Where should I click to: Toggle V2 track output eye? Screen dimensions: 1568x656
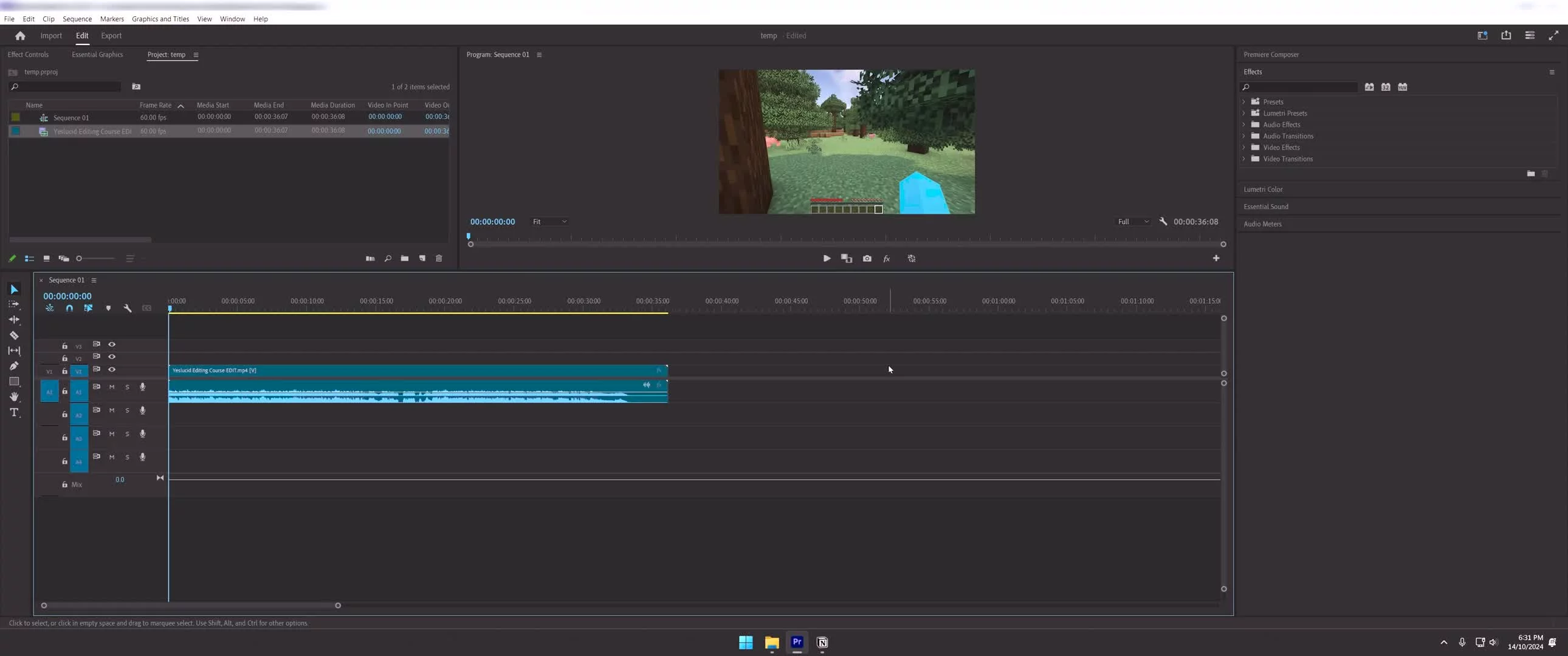coord(112,357)
